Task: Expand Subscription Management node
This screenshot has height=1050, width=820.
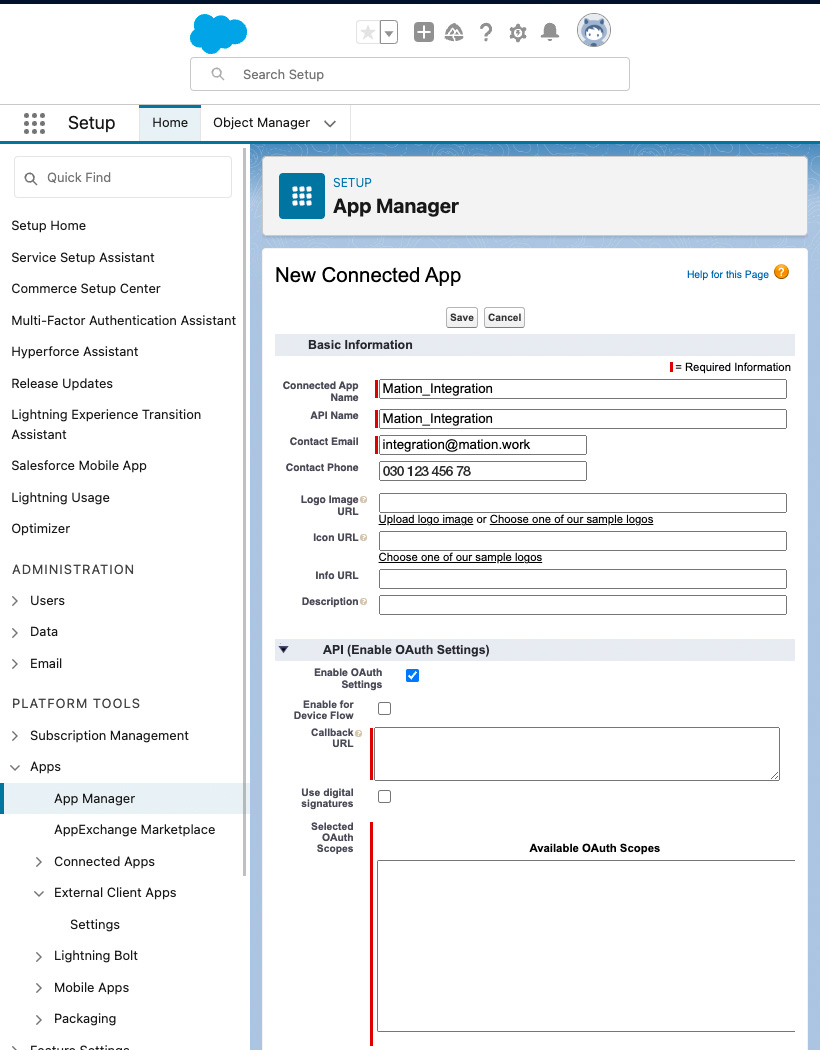Action: coord(15,736)
